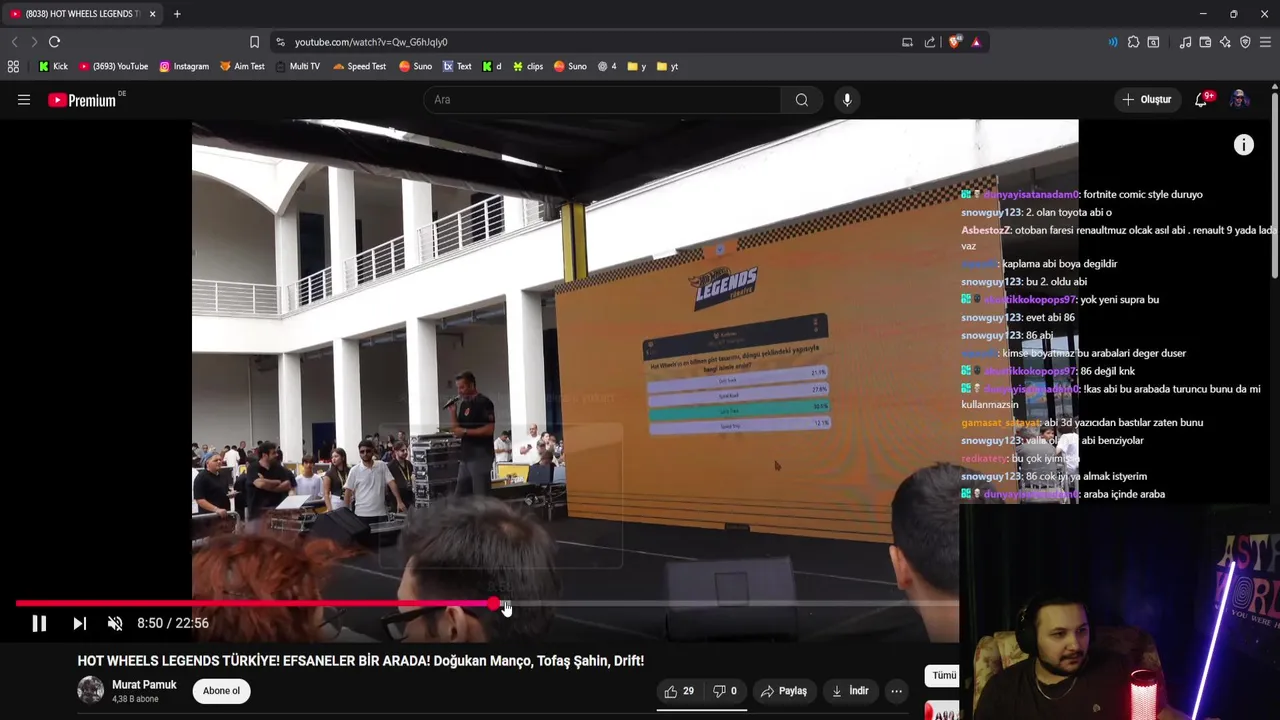Download video with İndir
Screen dimensions: 1280x720
[x=849, y=691]
